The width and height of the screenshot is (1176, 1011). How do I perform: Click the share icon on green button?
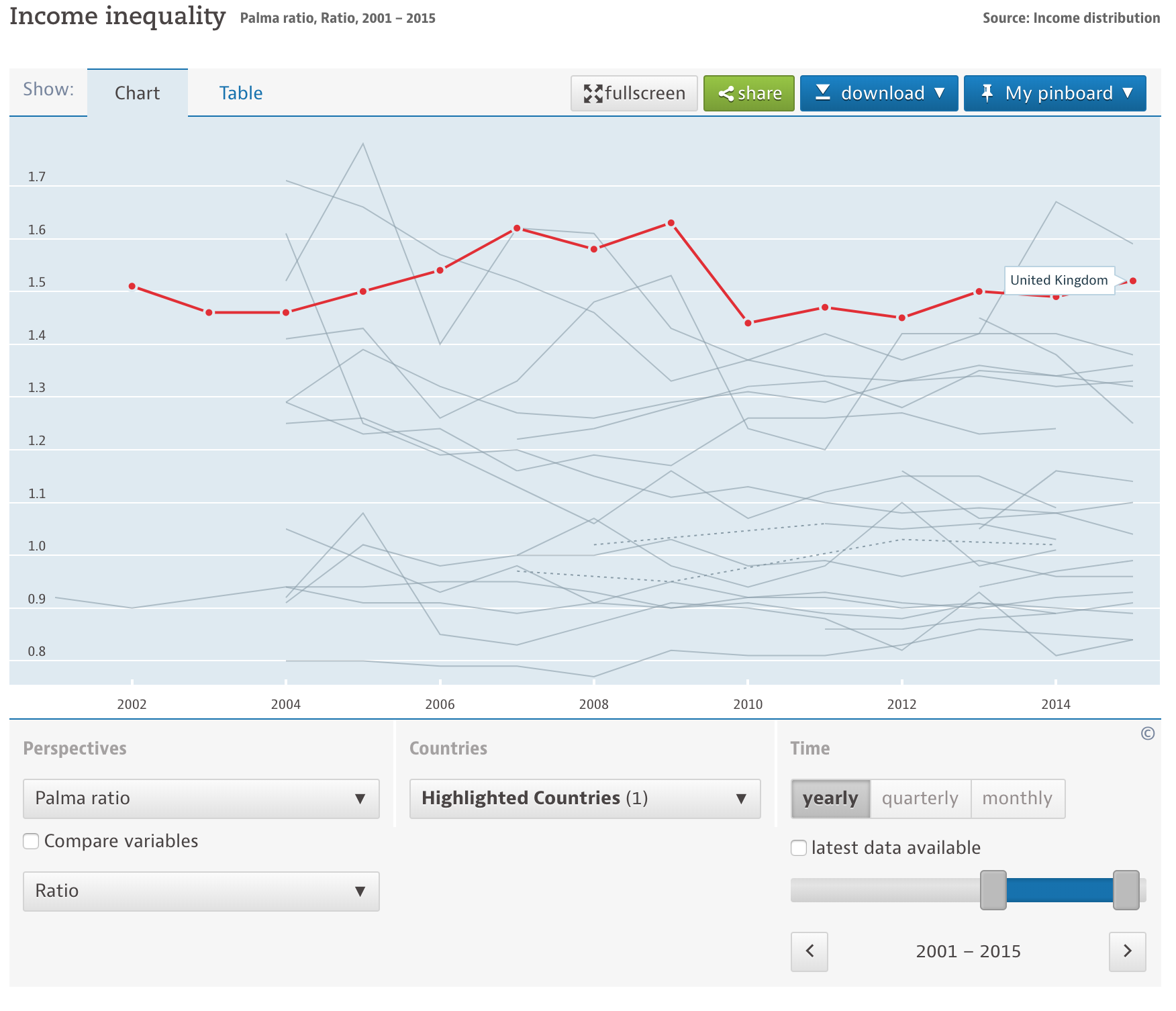[x=726, y=93]
